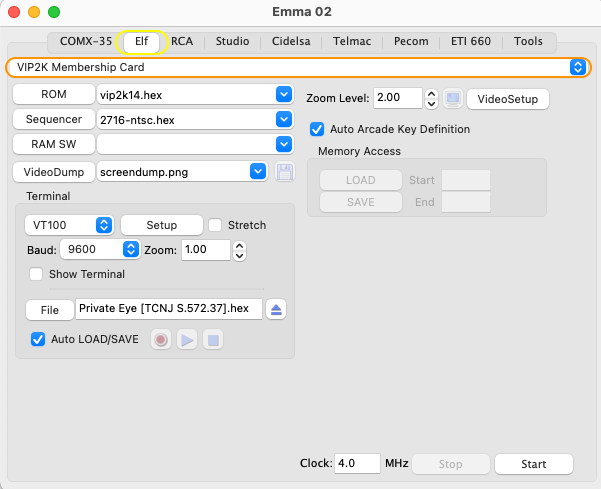This screenshot has height=489, width=601.
Task: Click the terminal Setup button
Action: 162,225
